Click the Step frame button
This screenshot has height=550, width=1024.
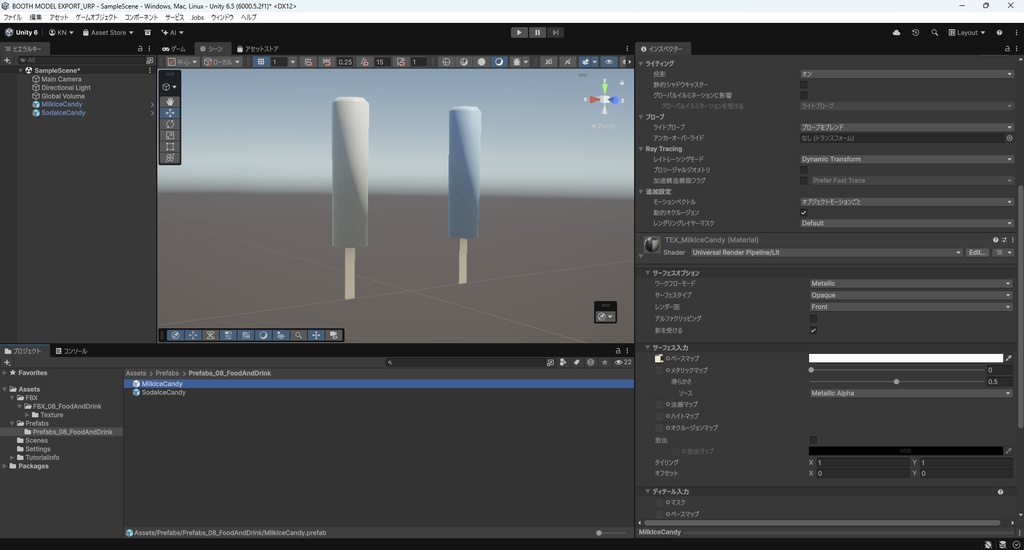pyautogui.click(x=556, y=33)
